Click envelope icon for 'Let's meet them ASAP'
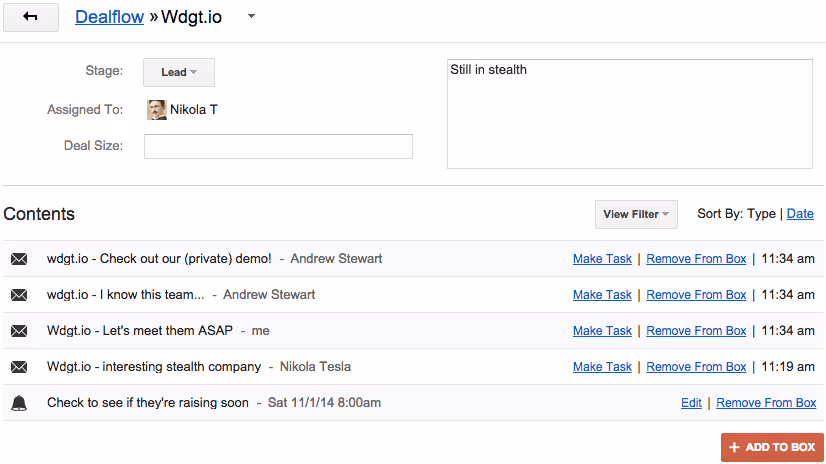 point(19,331)
